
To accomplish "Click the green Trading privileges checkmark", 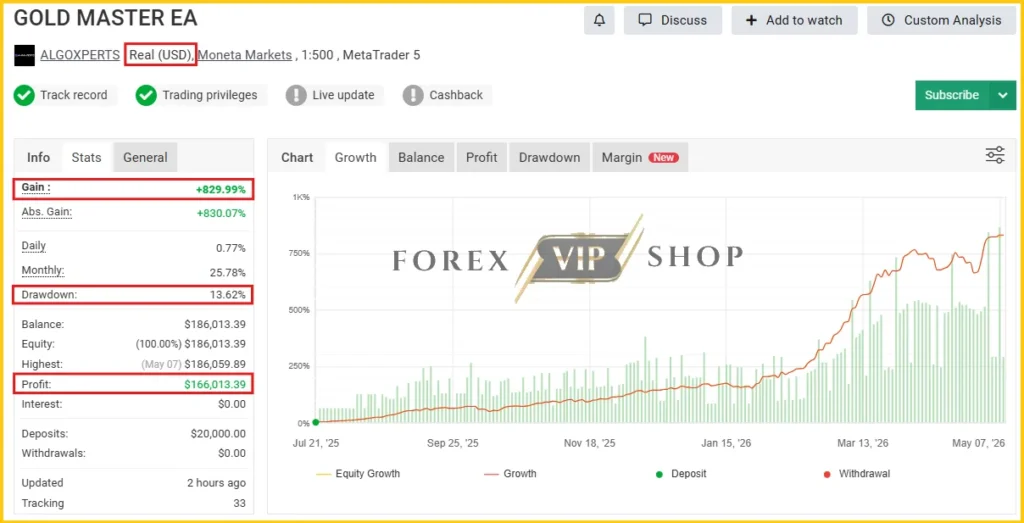I will point(146,95).
